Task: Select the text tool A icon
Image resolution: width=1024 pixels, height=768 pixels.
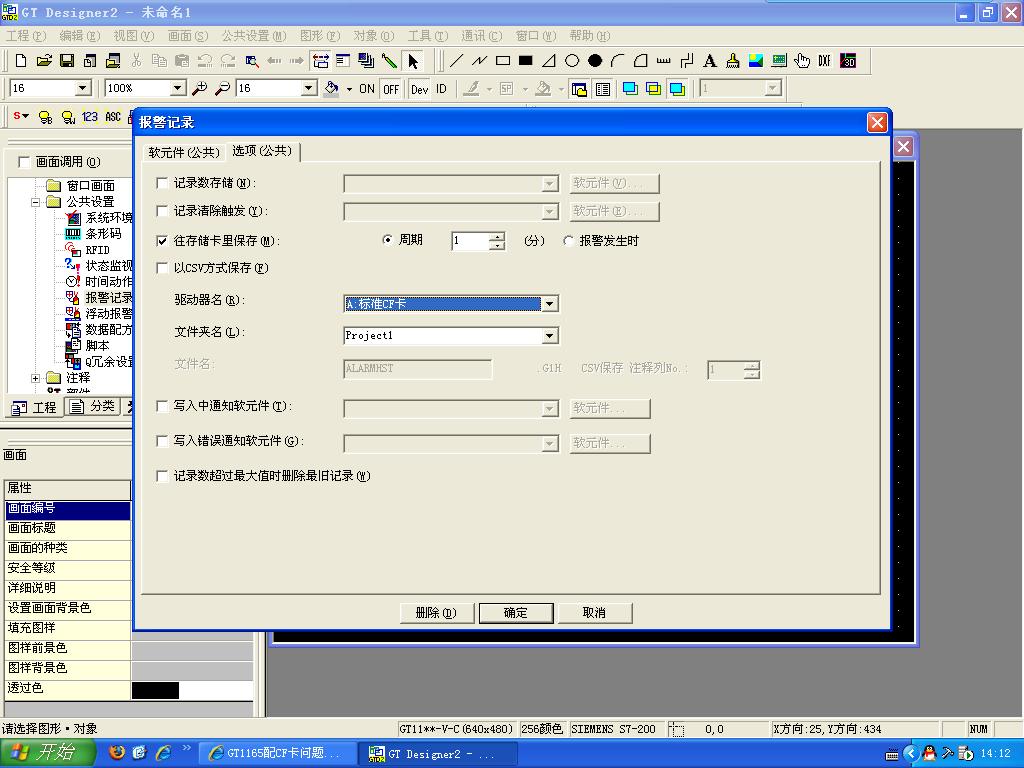Action: click(710, 61)
